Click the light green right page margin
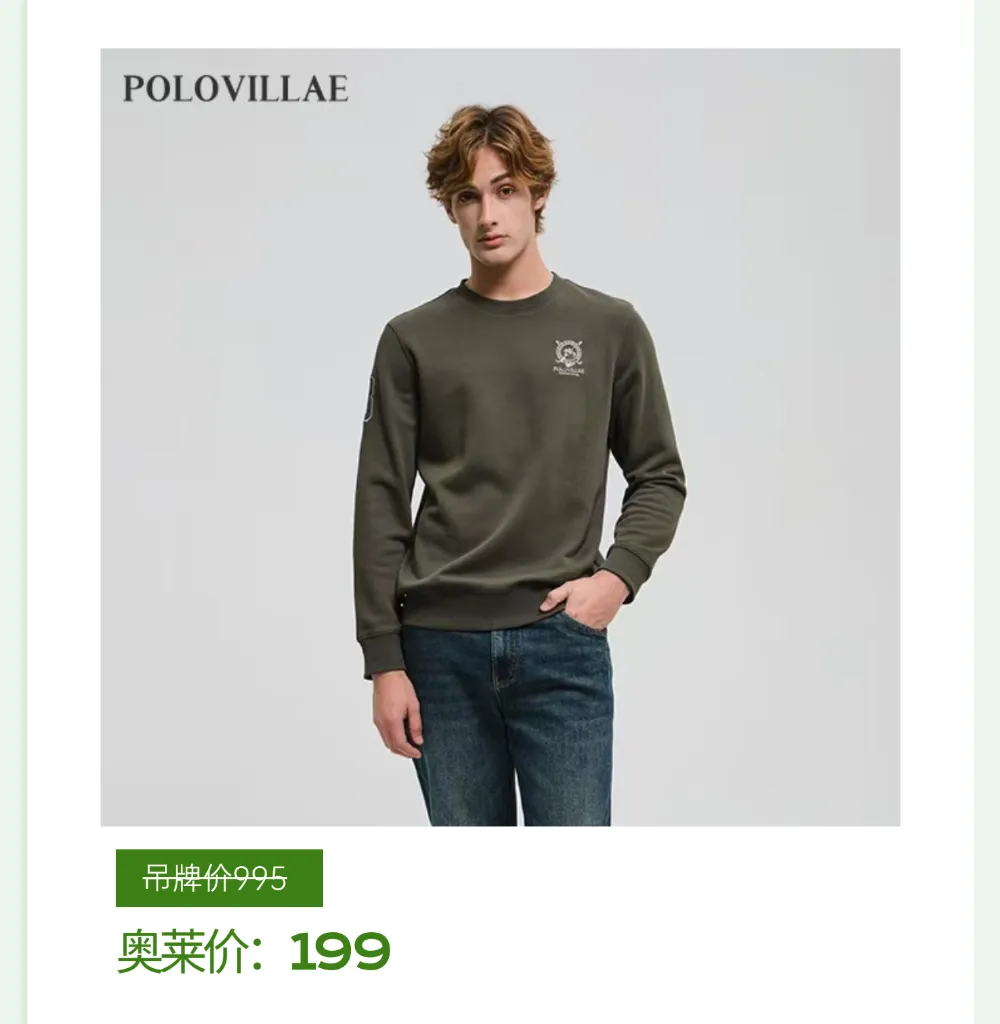1000x1024 pixels. 987,512
